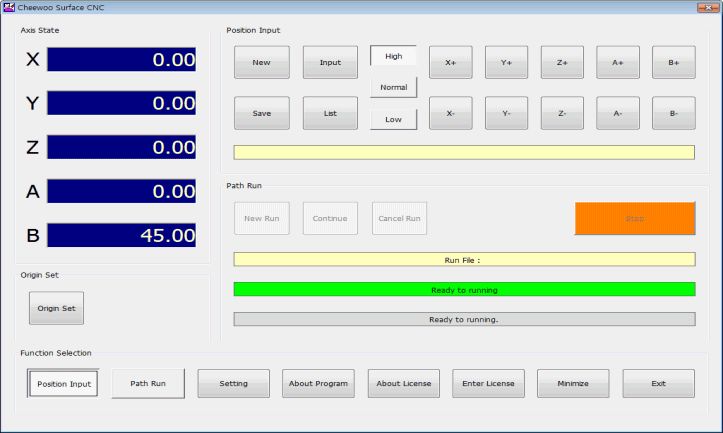Open the Setting dialog
This screenshot has width=723, height=433.
click(x=233, y=383)
